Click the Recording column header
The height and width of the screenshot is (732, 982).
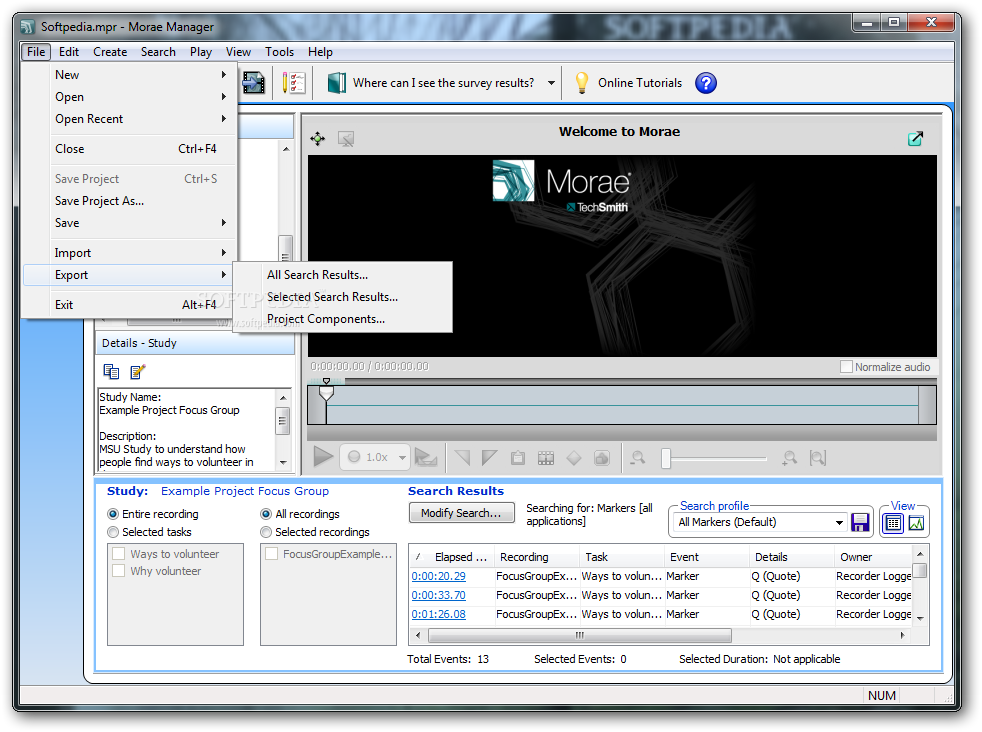click(536, 557)
